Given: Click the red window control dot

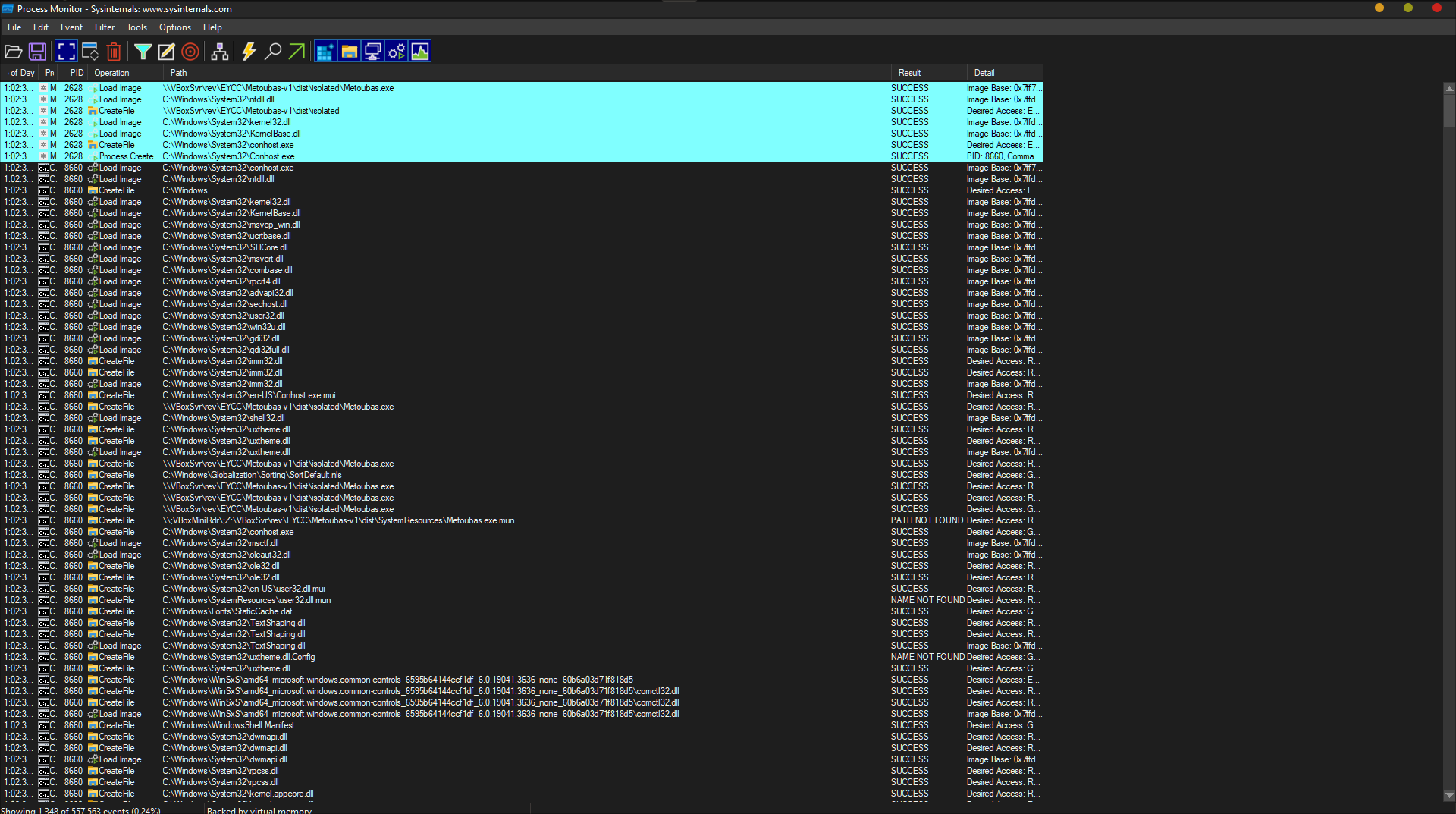Looking at the screenshot, I should (x=1436, y=8).
